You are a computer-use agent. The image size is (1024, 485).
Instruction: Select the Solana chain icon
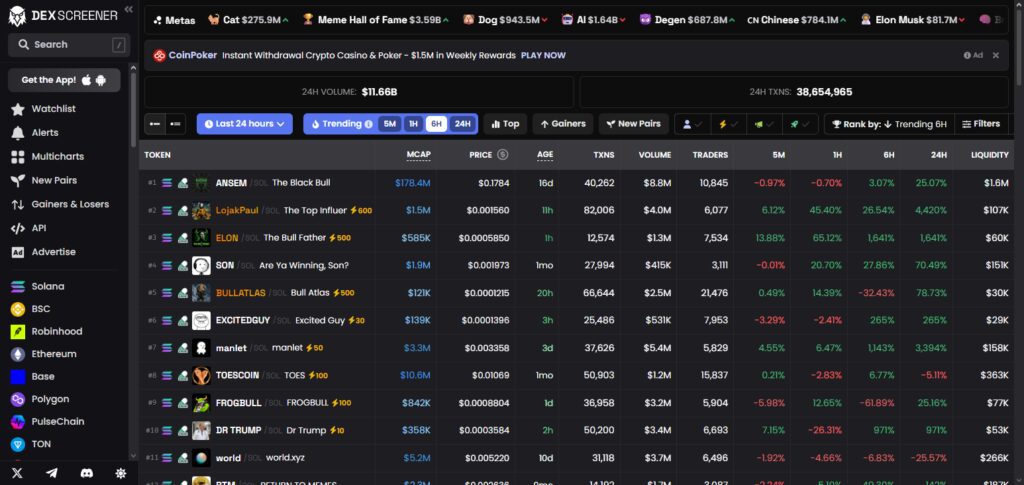18,287
